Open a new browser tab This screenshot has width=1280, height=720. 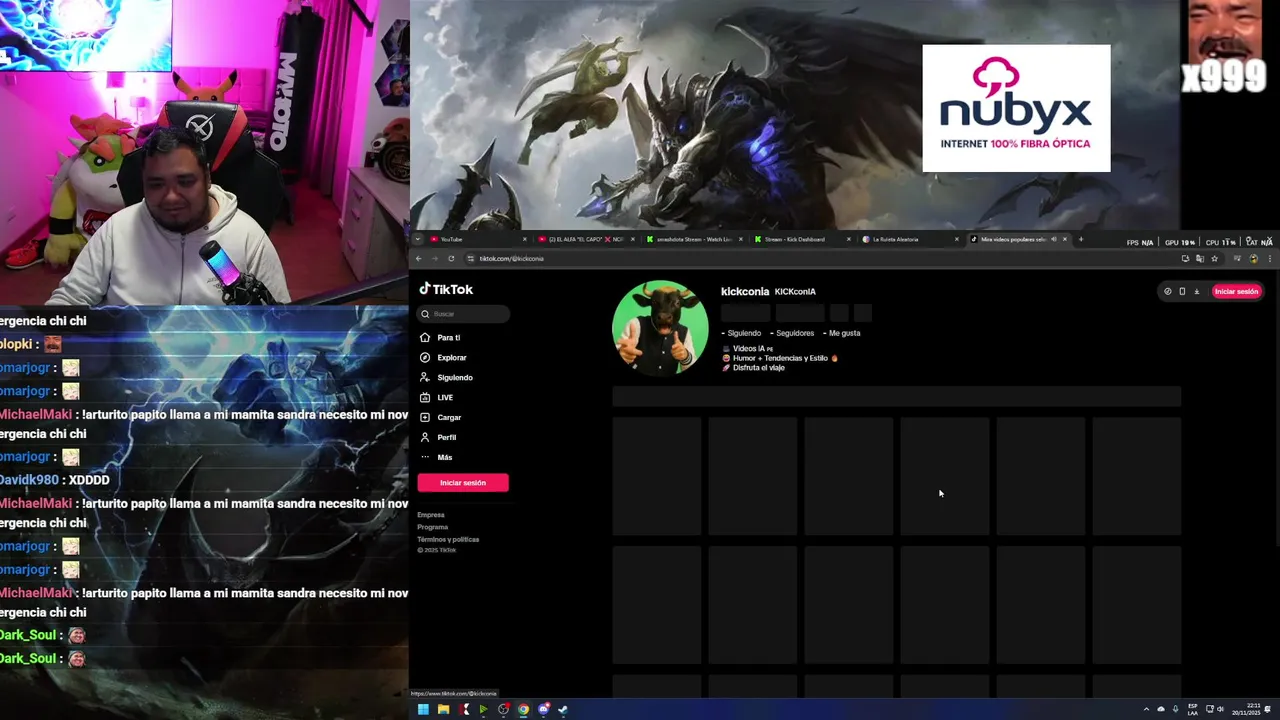click(x=1080, y=239)
